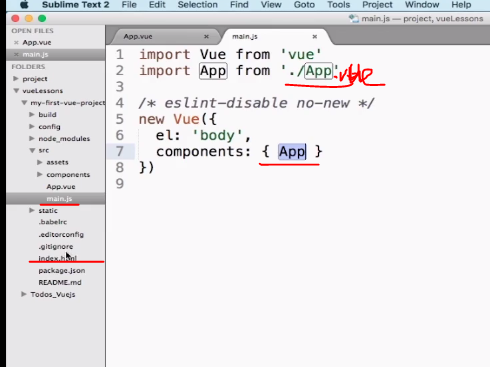
Task: Collapse the my-first-vue-project folder
Action: click(x=24, y=103)
